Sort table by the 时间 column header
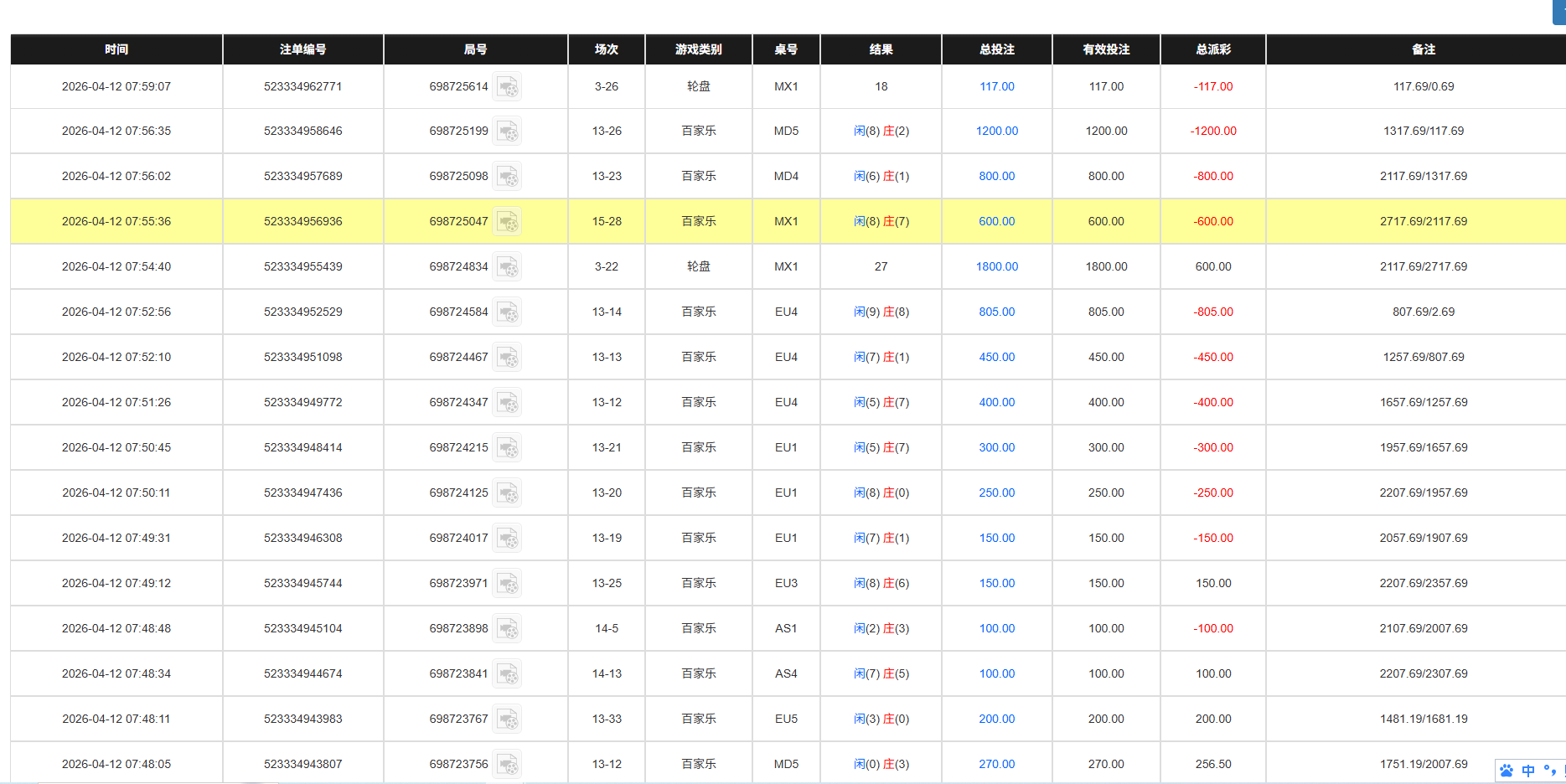Viewport: 1566px width, 784px height. tap(115, 49)
